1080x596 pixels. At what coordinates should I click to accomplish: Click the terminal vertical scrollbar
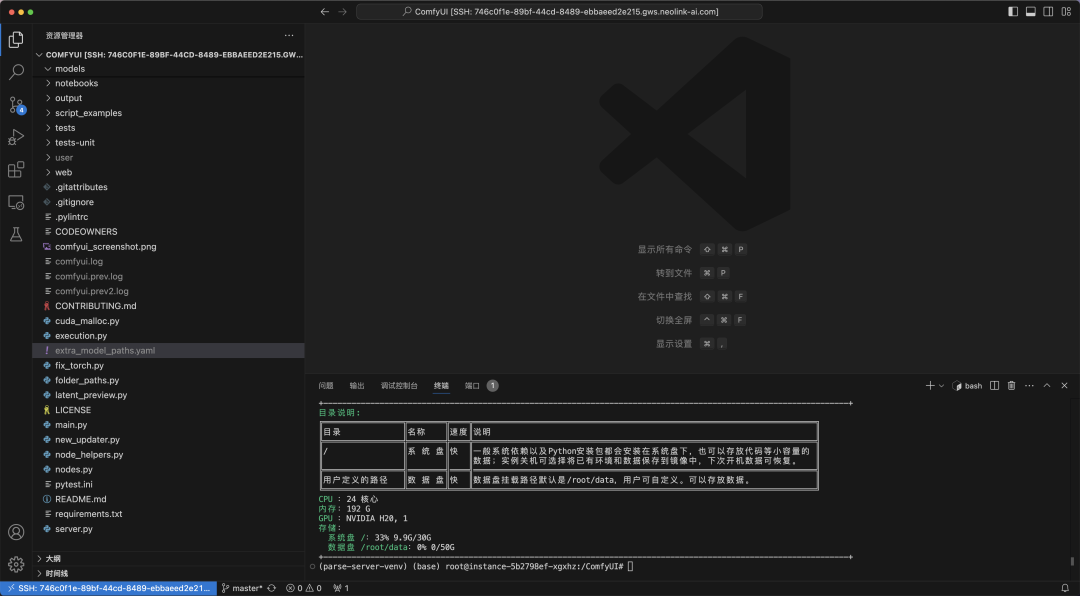pyautogui.click(x=1072, y=562)
